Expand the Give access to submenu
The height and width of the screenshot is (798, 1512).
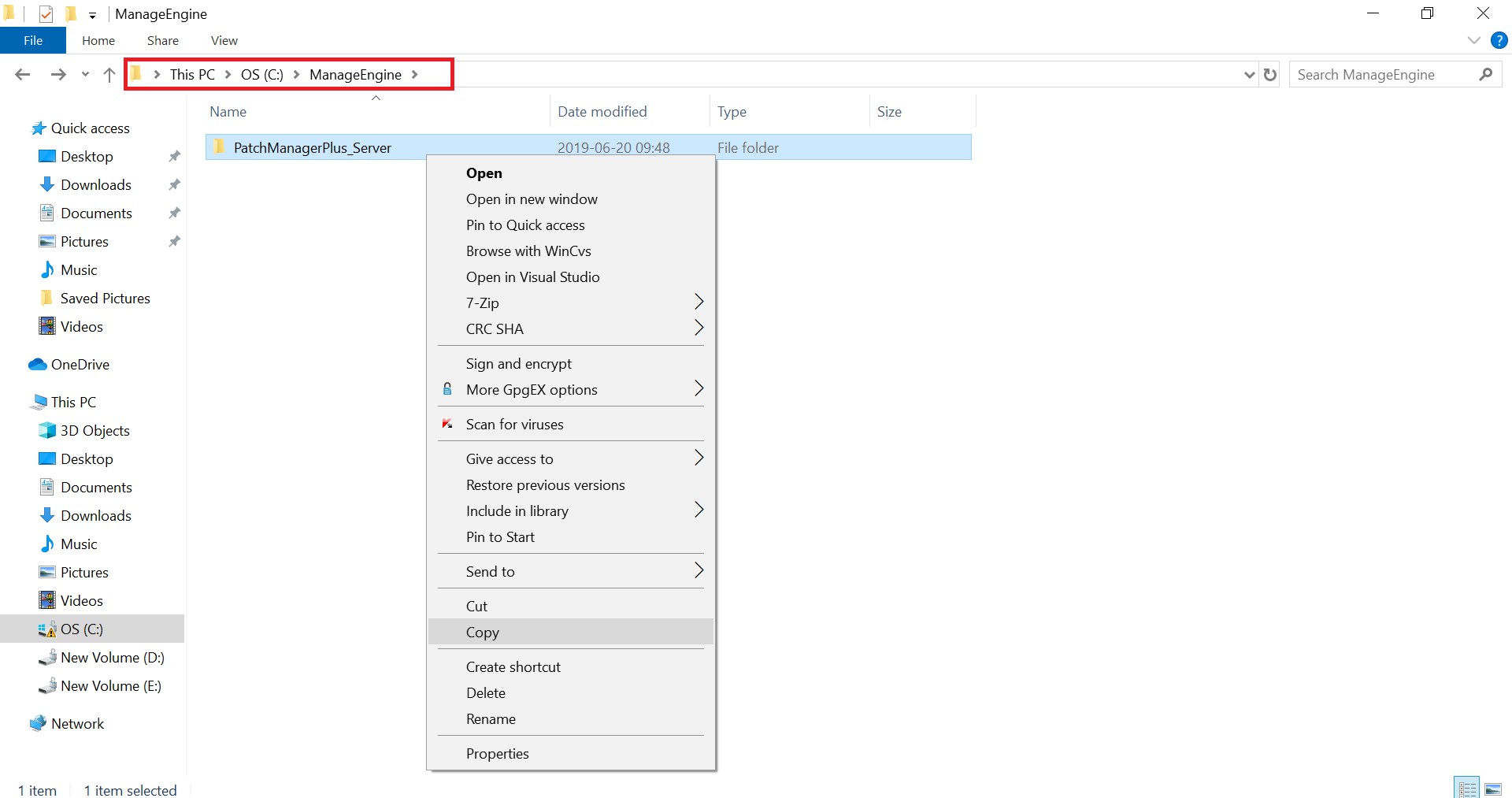571,459
